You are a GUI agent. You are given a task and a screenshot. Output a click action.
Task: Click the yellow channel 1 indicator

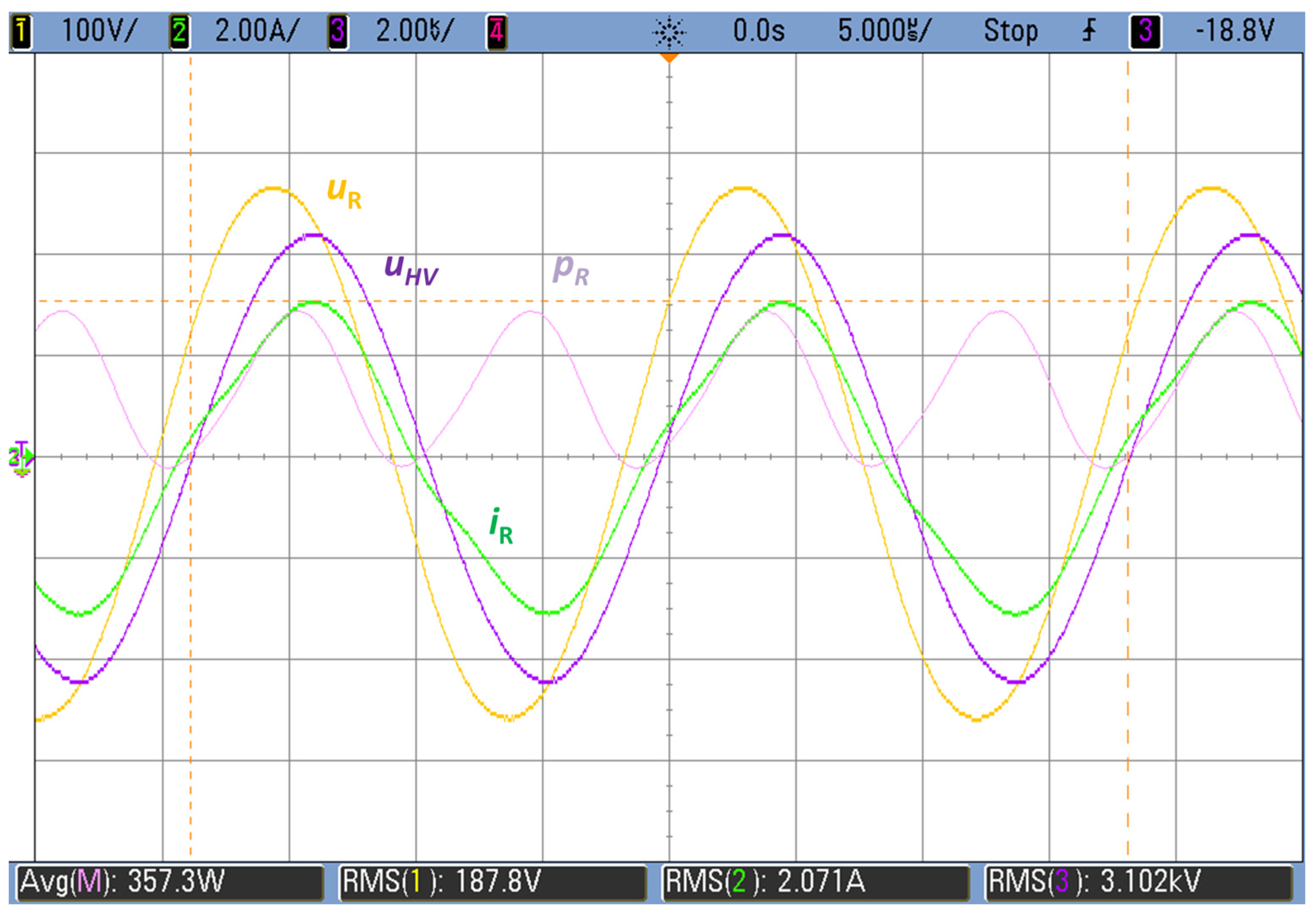21,31
